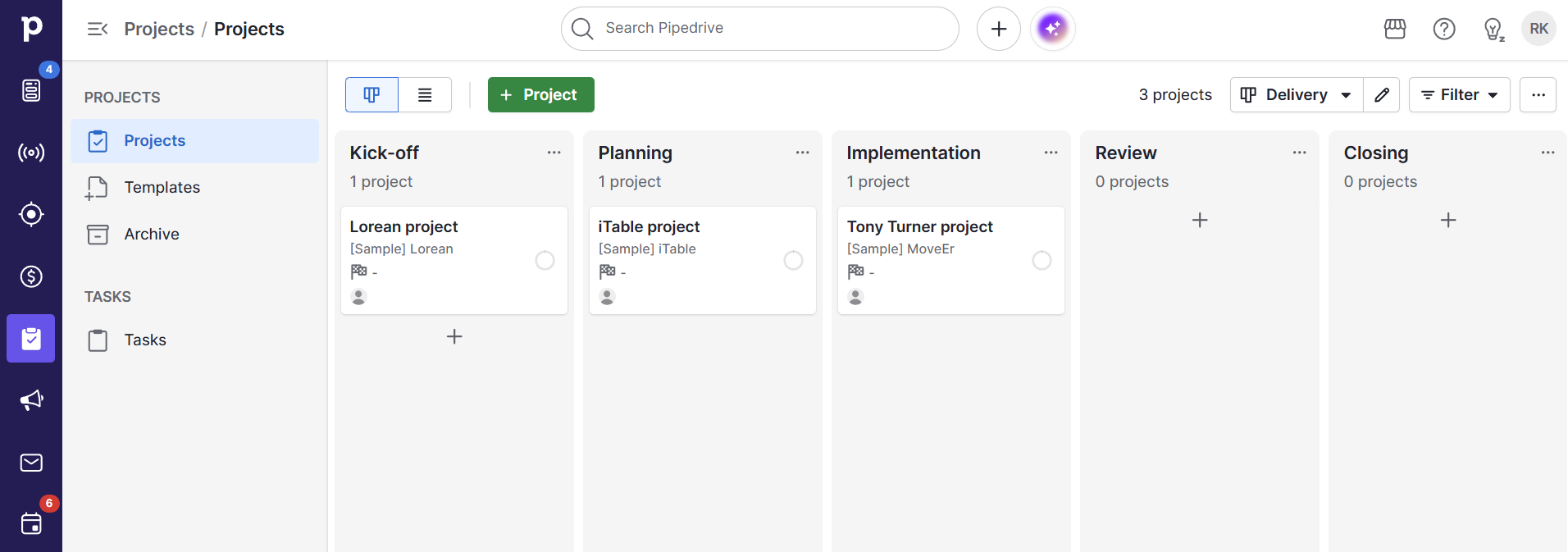Open the Activities calendar sidebar icon
1568x552 pixels.
pos(31,523)
